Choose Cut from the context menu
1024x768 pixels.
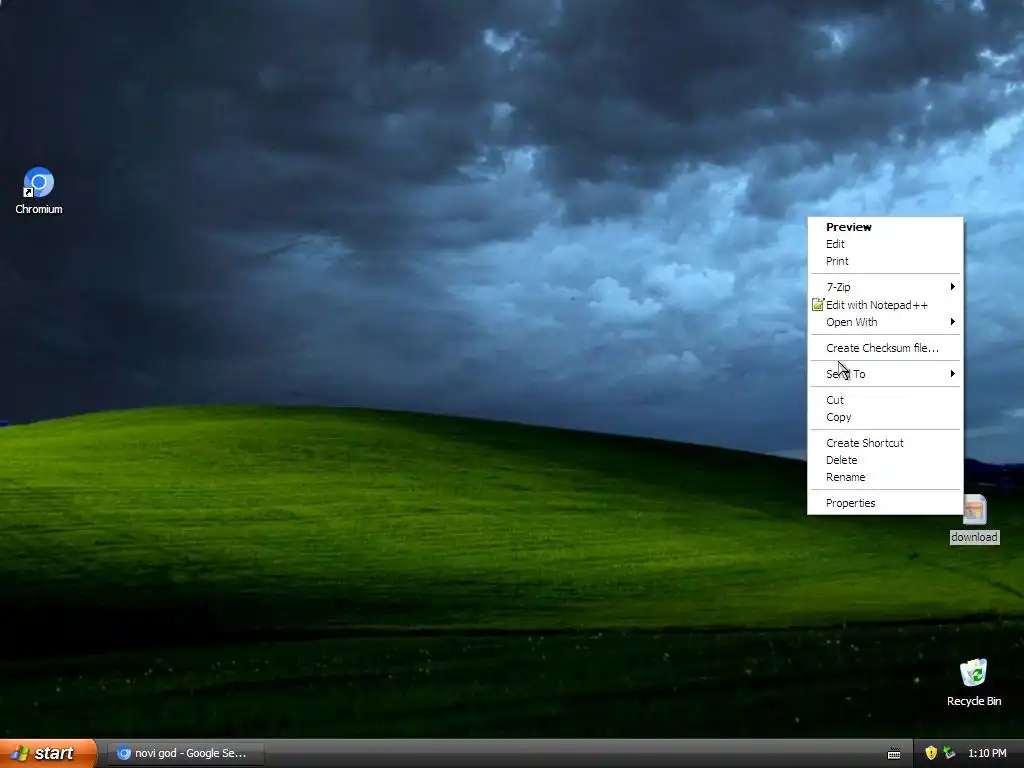pyautogui.click(x=885, y=400)
